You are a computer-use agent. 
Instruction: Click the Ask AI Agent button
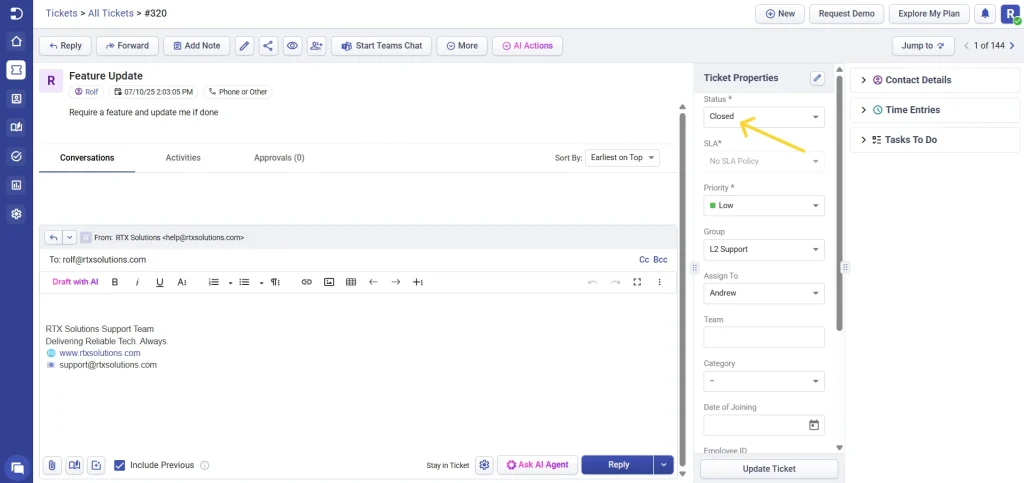coord(537,465)
